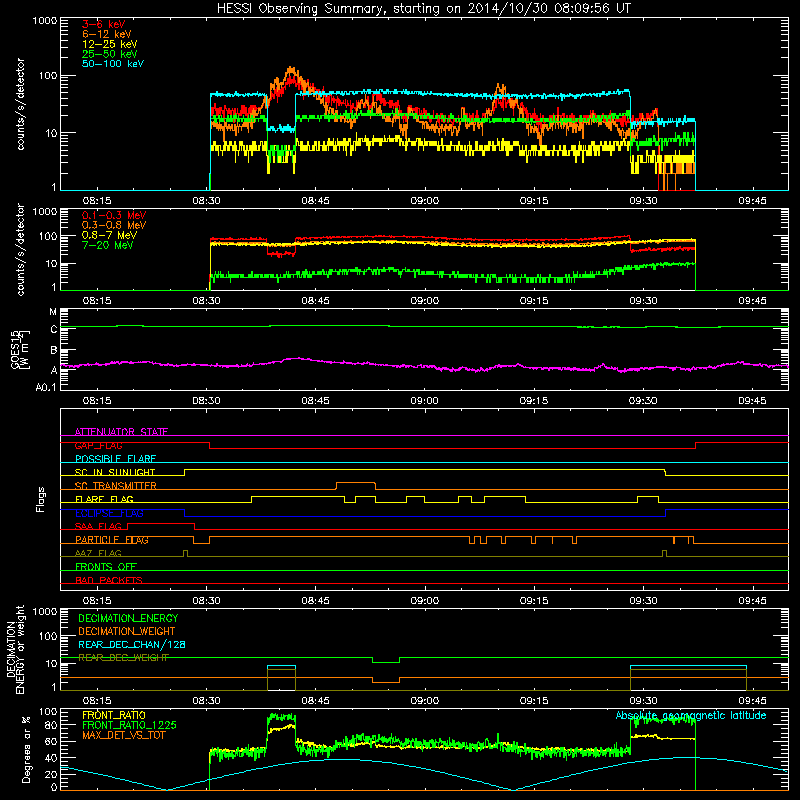Screen dimensions: 800x800
Task: Click the B class tick label on GOES plot
Action: (54, 351)
